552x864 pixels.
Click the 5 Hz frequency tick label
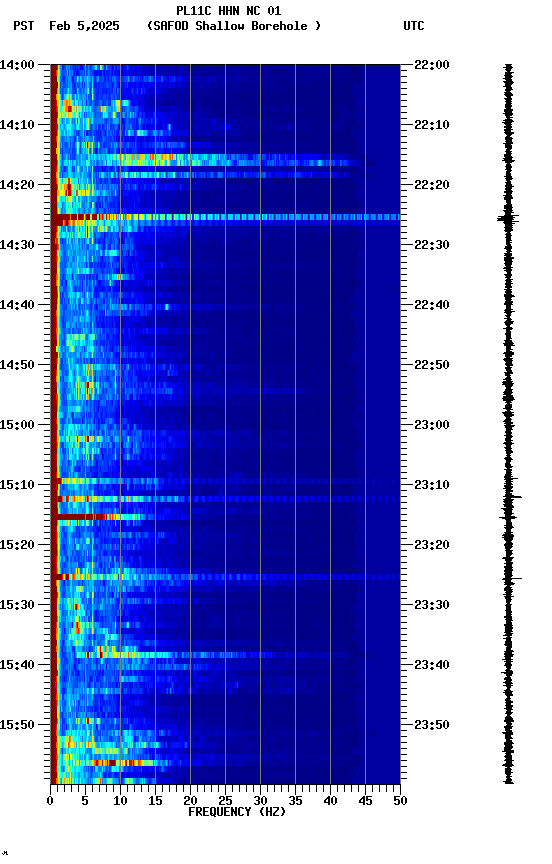85,801
